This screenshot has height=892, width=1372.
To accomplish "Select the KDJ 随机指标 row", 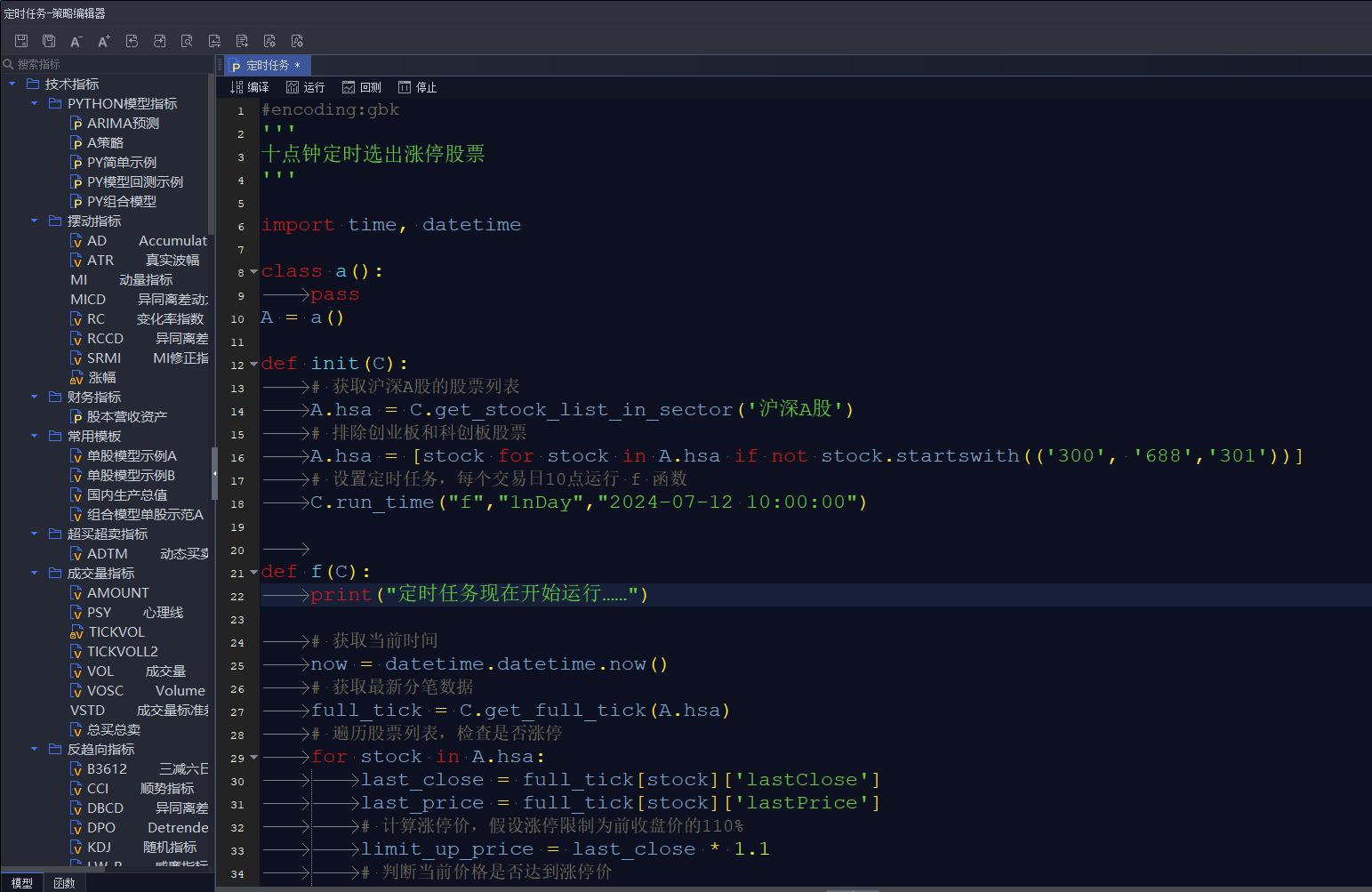I will [134, 847].
